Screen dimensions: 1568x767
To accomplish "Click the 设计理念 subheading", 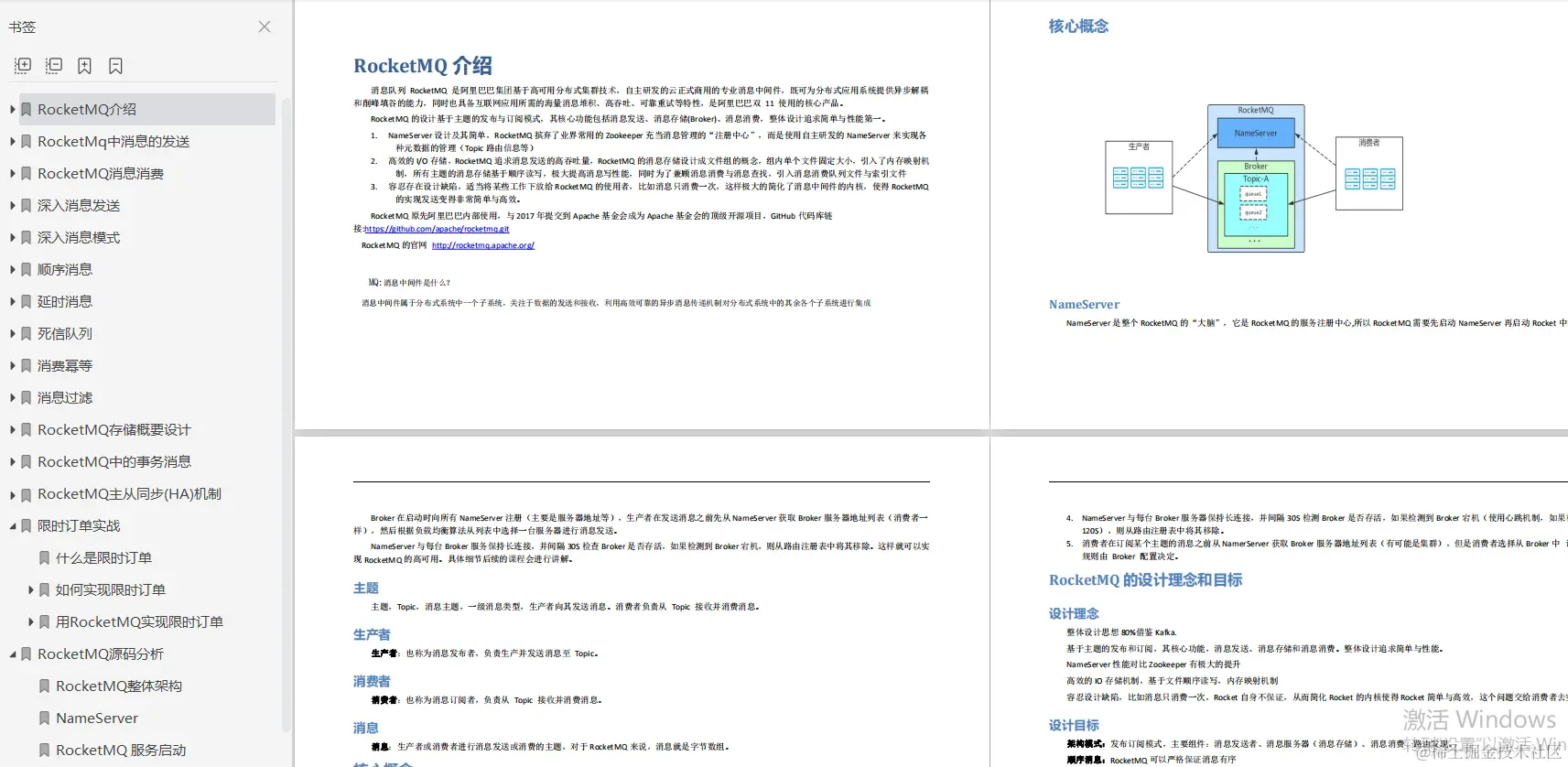I will click(1074, 613).
